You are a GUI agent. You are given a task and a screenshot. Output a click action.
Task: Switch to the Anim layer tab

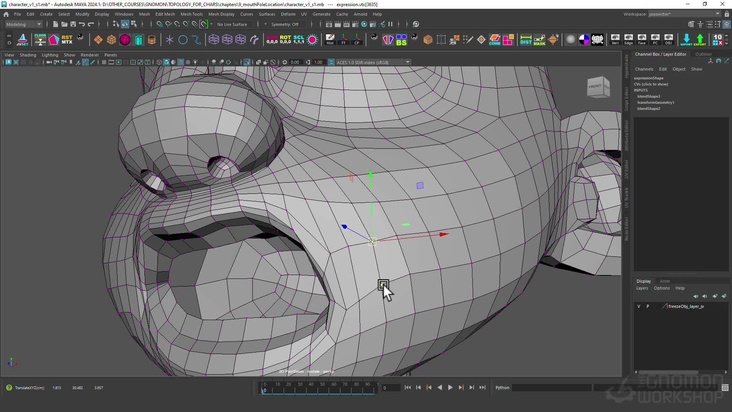tap(665, 281)
